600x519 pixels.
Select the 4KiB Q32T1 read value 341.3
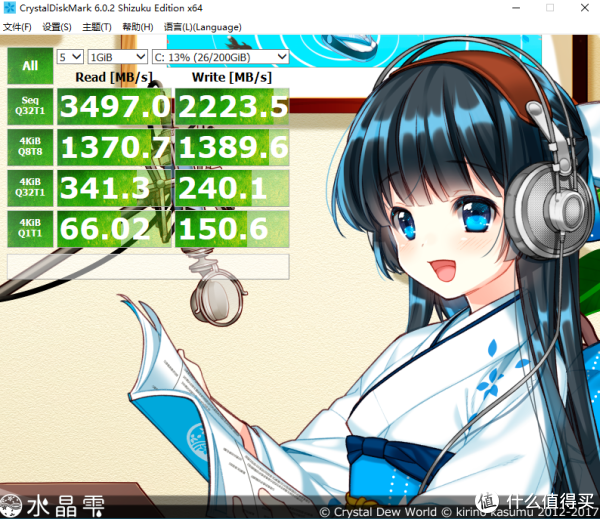coord(114,188)
